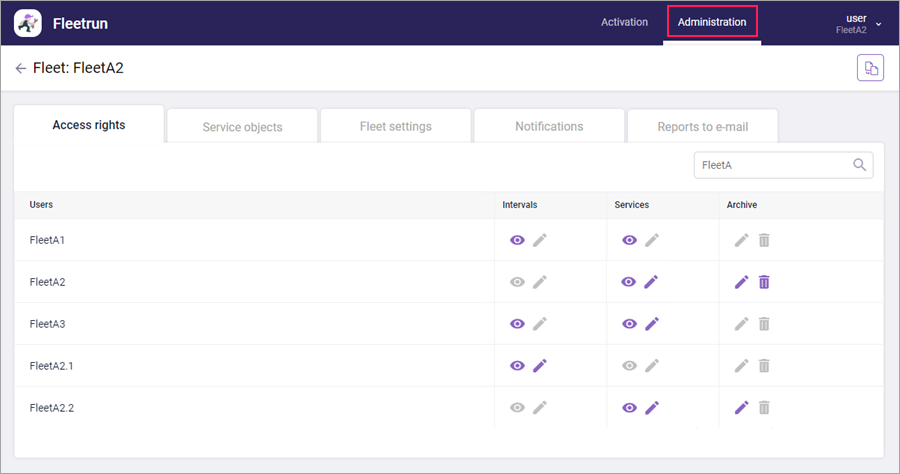
Task: Switch to the Reports to e-mail tab
Action: click(703, 127)
